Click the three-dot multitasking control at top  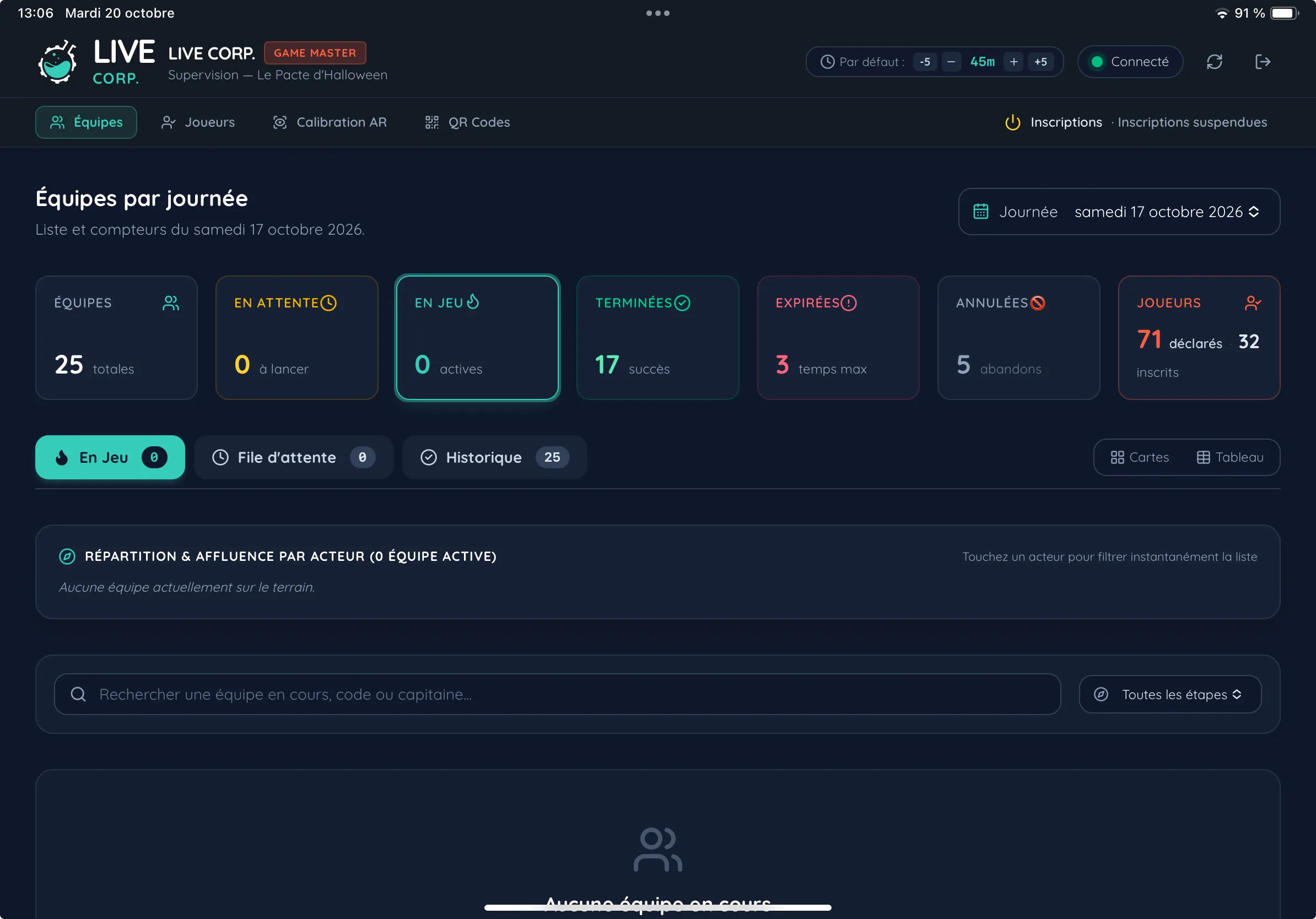click(657, 13)
